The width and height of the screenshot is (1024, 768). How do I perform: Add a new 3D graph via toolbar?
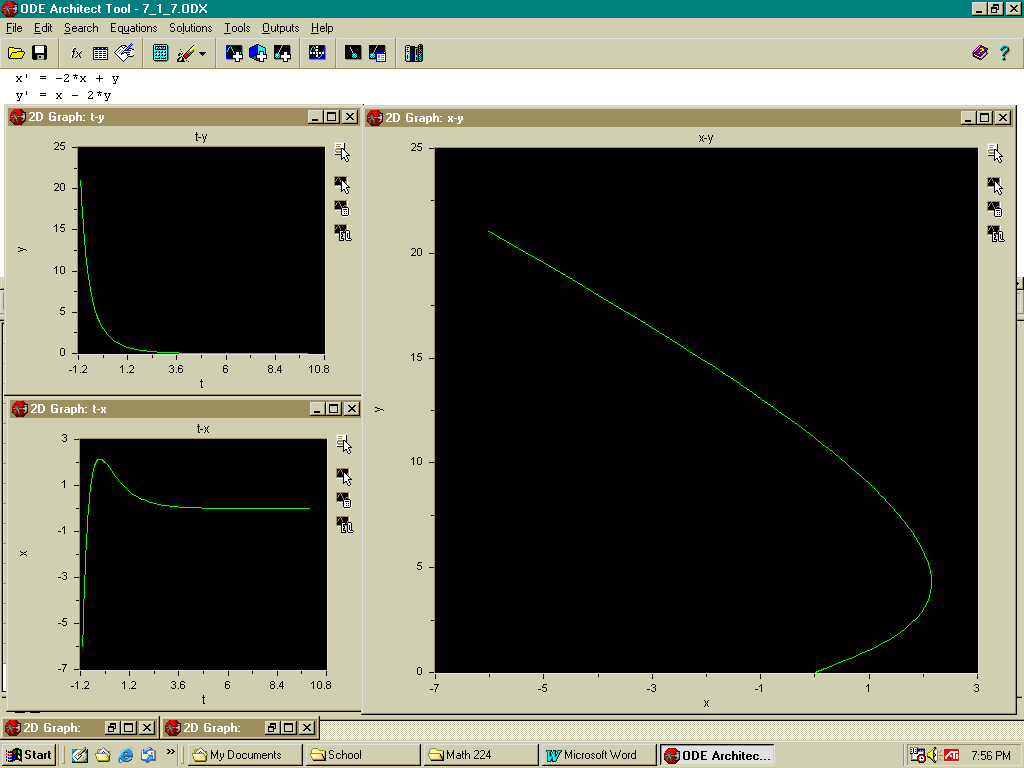coord(258,53)
